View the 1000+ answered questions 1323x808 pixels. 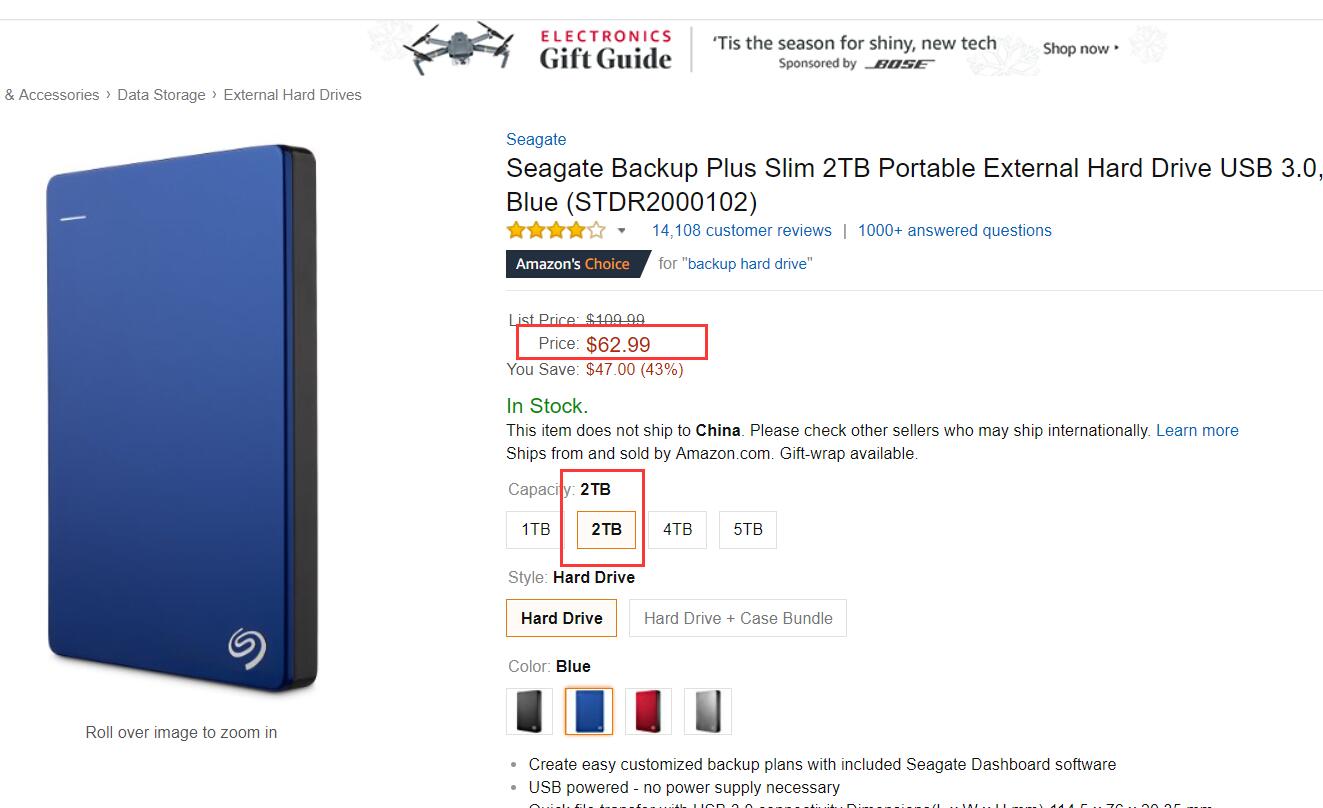(x=954, y=230)
